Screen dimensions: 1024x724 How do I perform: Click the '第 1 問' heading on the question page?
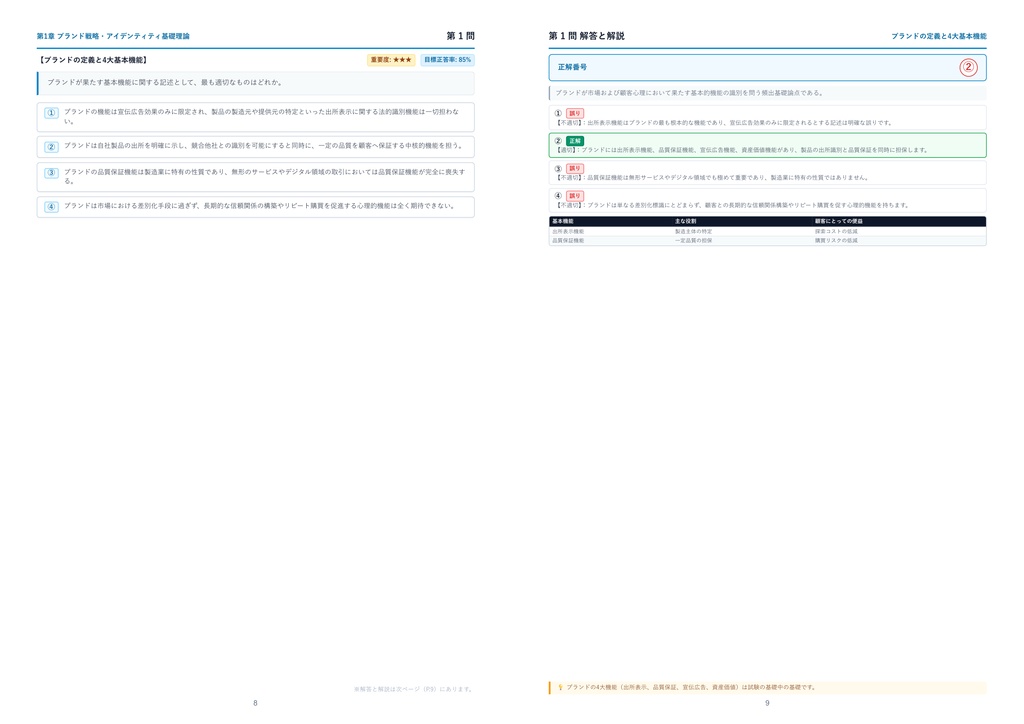pyautogui.click(x=460, y=36)
